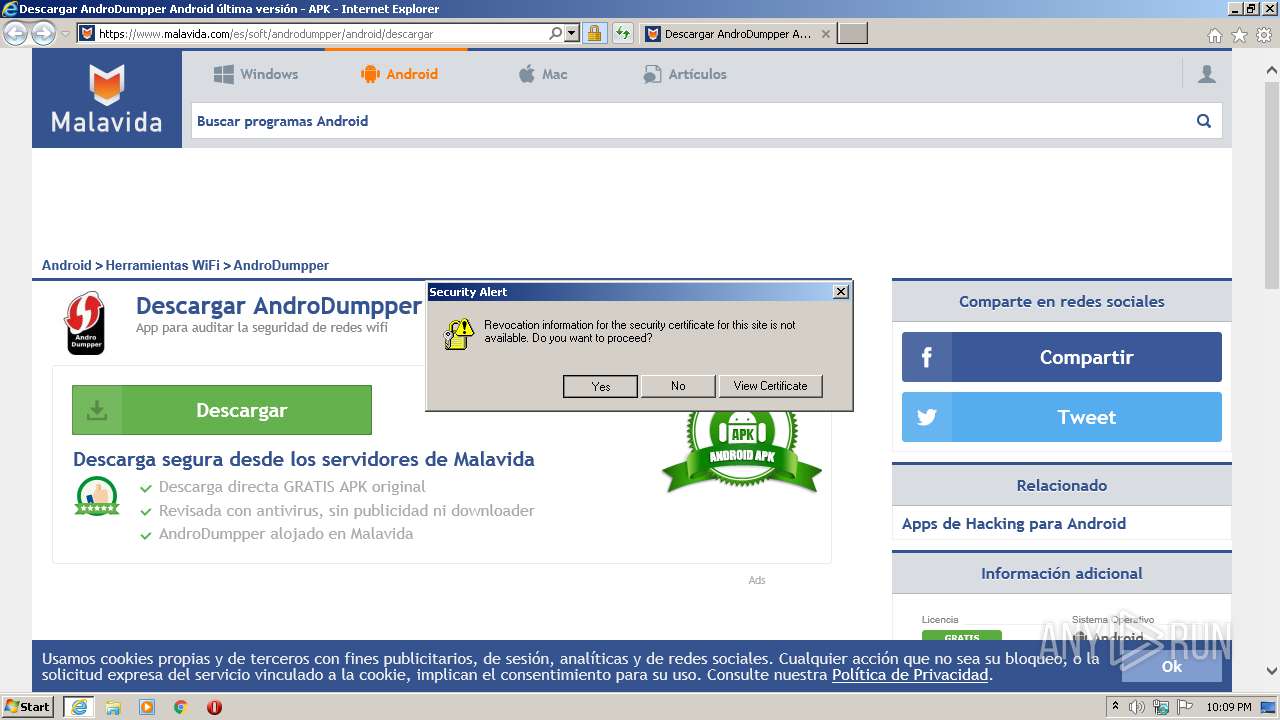Screen dimensions: 1280x720
Task: Click the green Descargar button
Action: pyautogui.click(x=222, y=410)
